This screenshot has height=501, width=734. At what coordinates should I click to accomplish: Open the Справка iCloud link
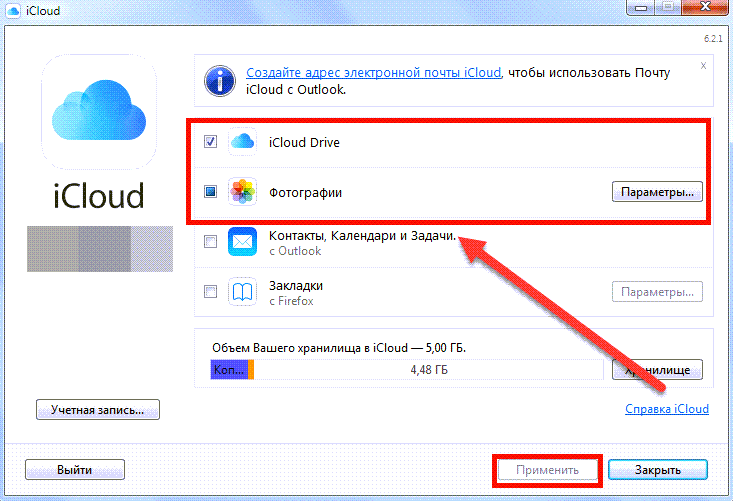click(x=667, y=409)
